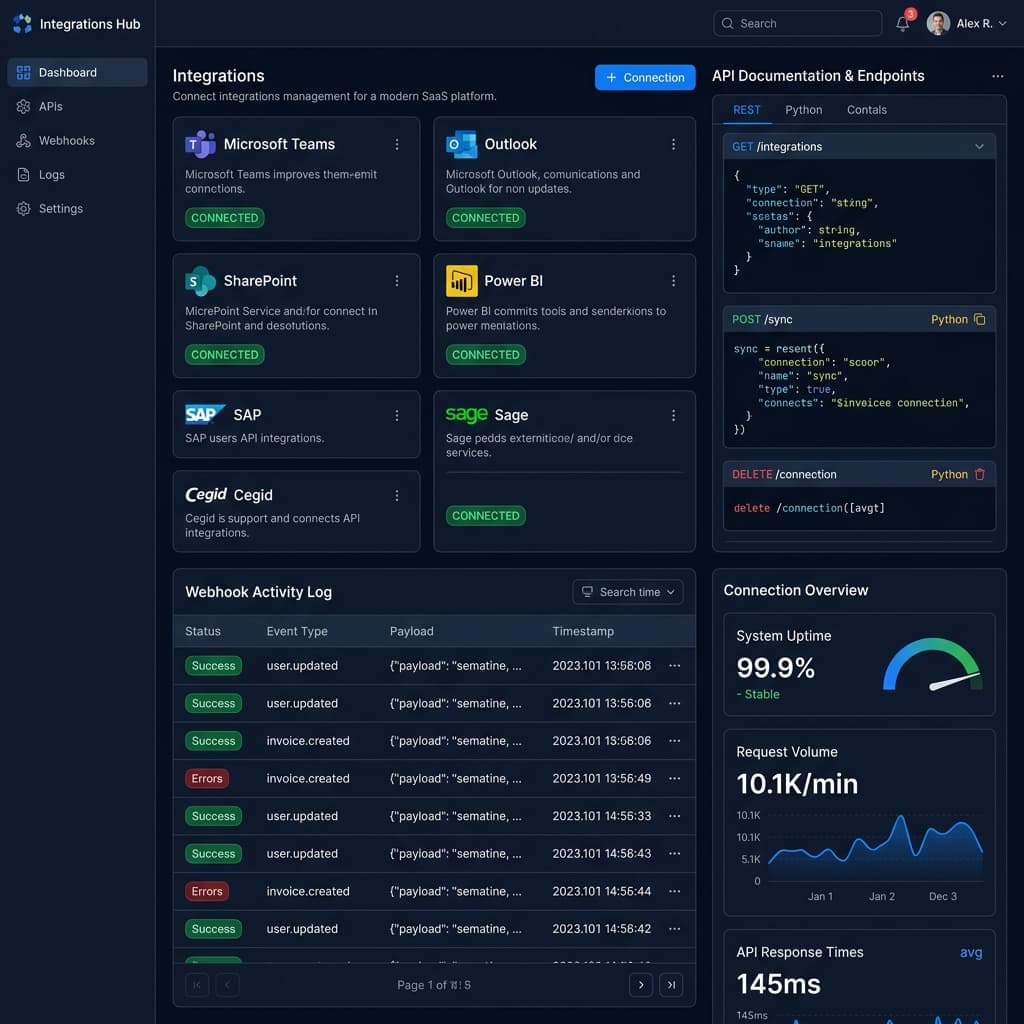Select the Contals tab in API Documentation
This screenshot has width=1024, height=1024.
pyautogui.click(x=866, y=110)
